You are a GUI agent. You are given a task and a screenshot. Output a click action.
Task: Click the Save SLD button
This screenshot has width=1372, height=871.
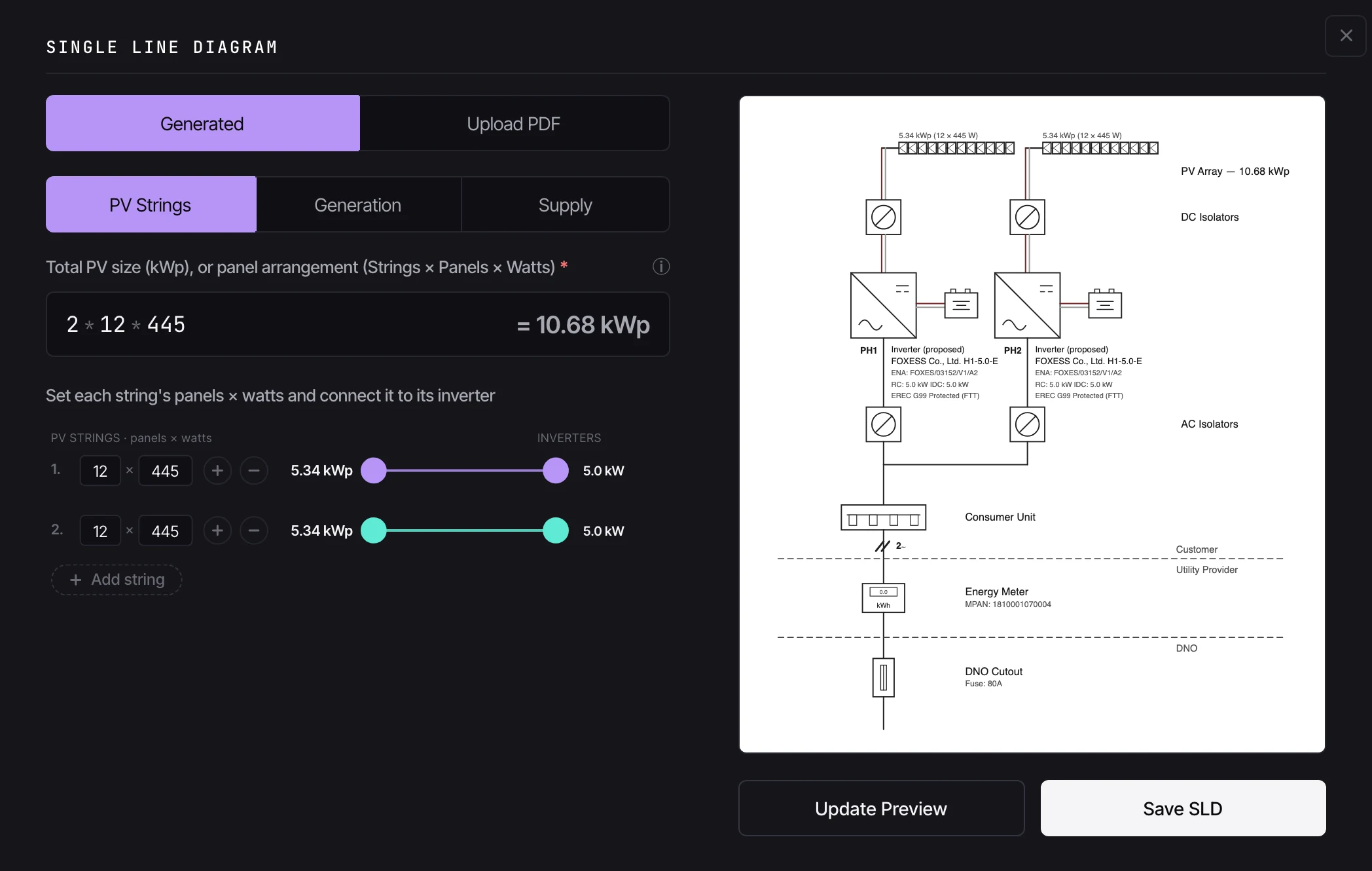point(1183,808)
